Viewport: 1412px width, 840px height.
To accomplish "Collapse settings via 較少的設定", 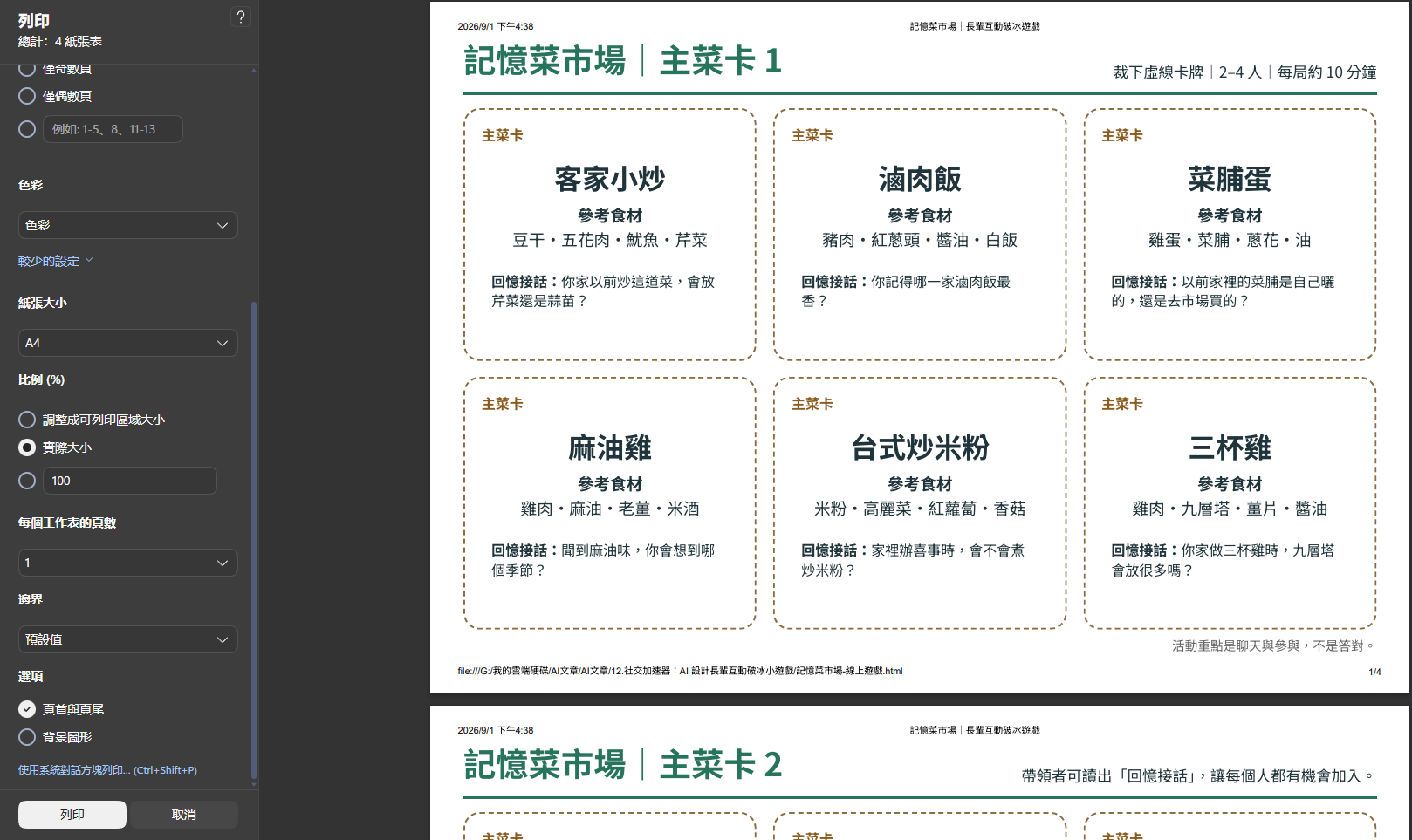I will 55,261.
